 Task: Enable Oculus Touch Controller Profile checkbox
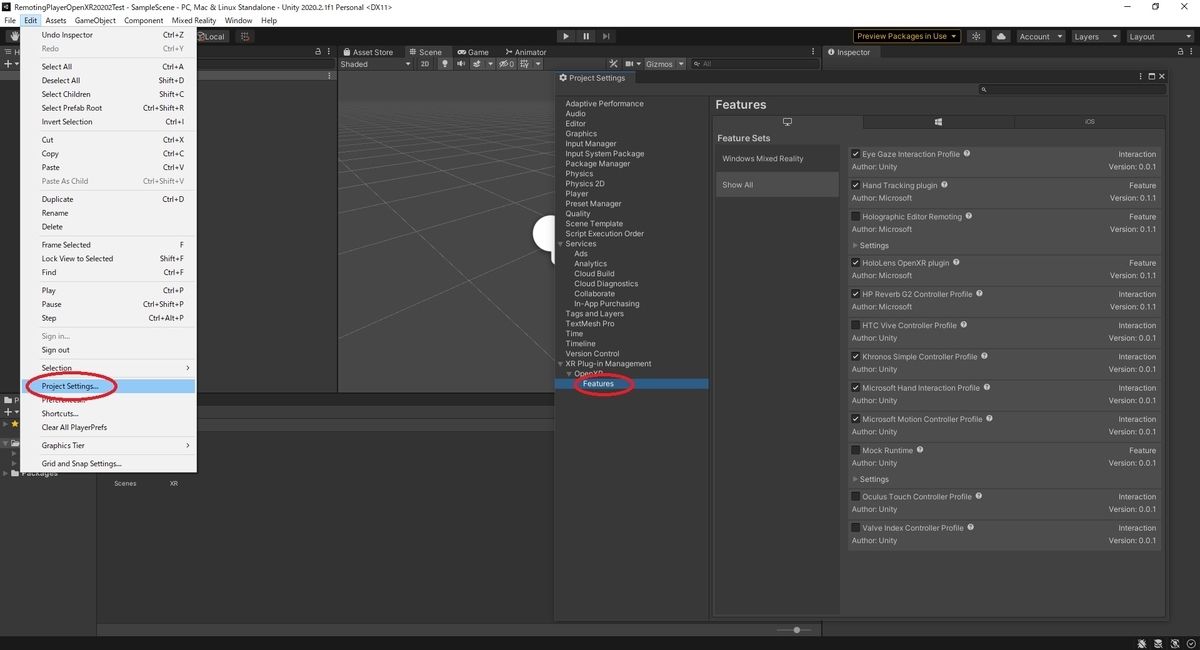coord(855,496)
